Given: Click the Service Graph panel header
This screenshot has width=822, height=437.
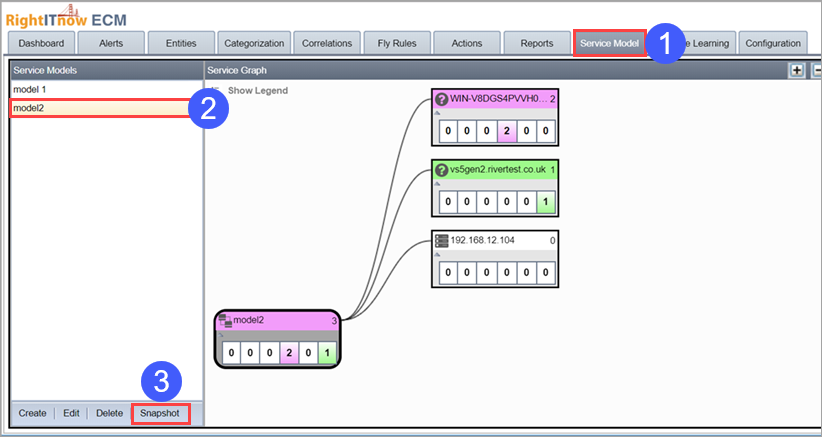Looking at the screenshot, I should point(512,70).
